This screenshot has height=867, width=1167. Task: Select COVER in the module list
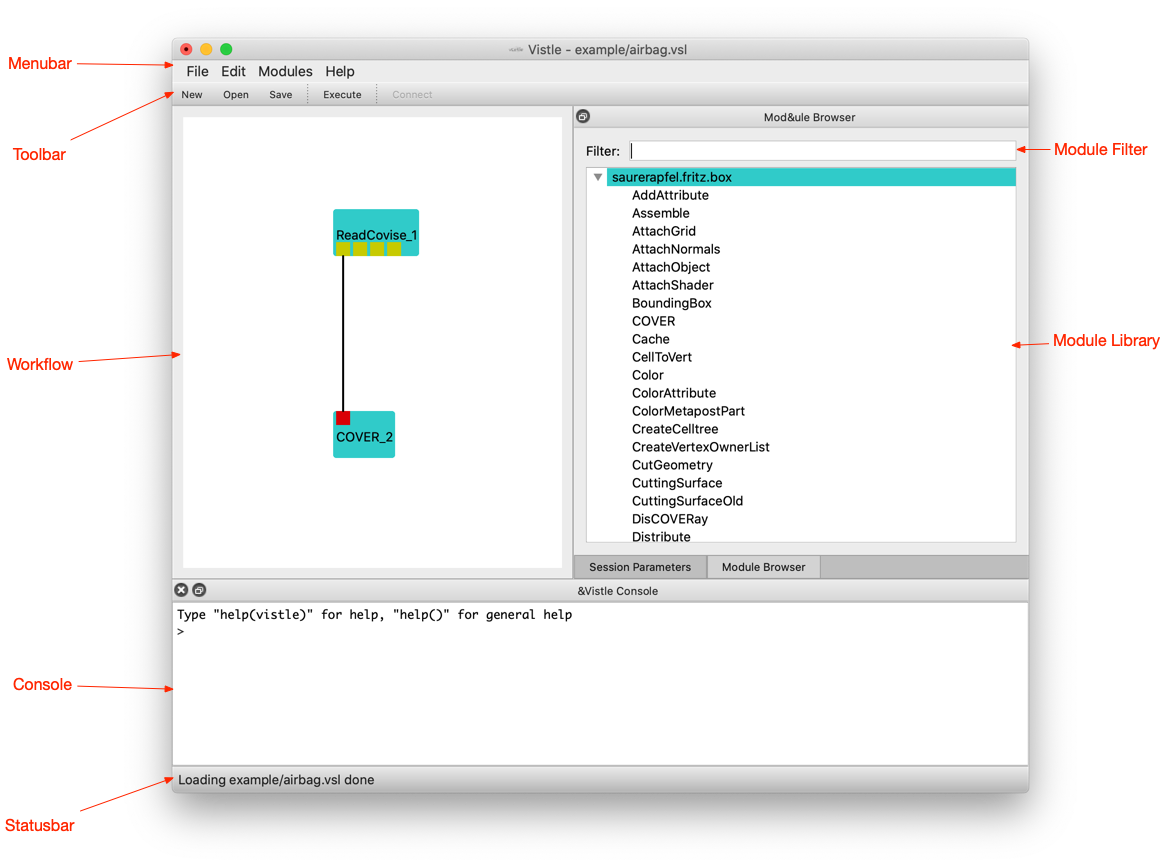653,321
